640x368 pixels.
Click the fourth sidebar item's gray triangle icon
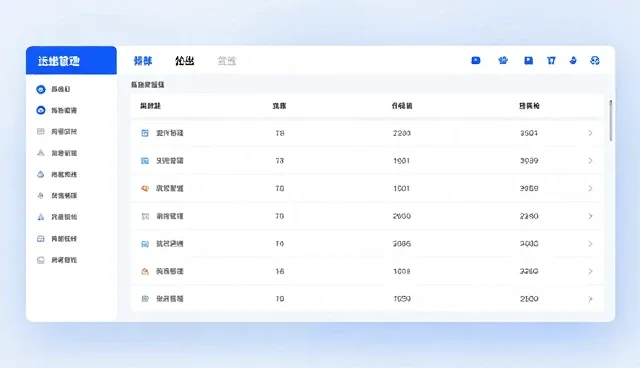click(x=40, y=153)
